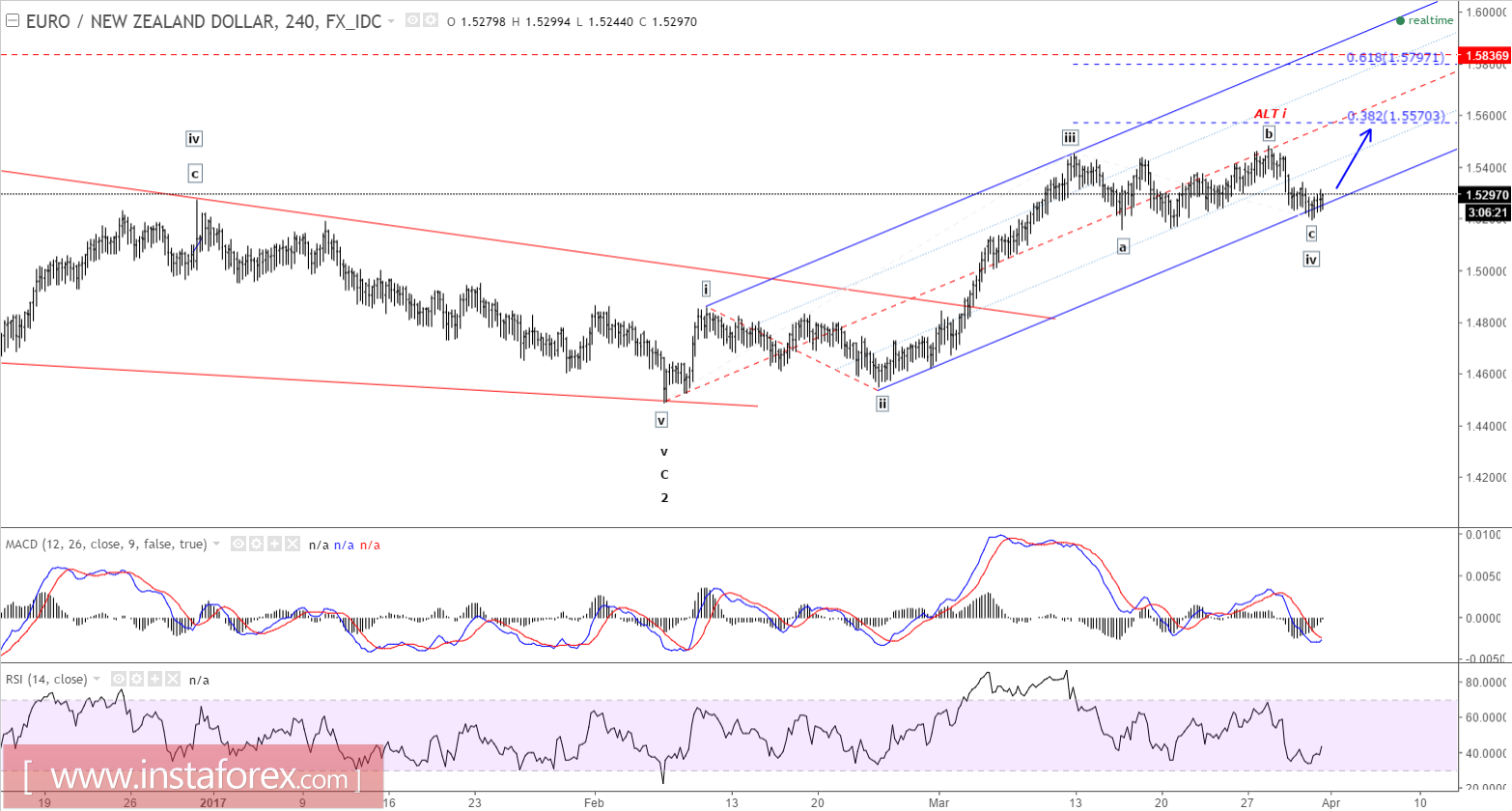
Task: Open the symbol dropdown next to FX_IDC
Action: click(391, 20)
